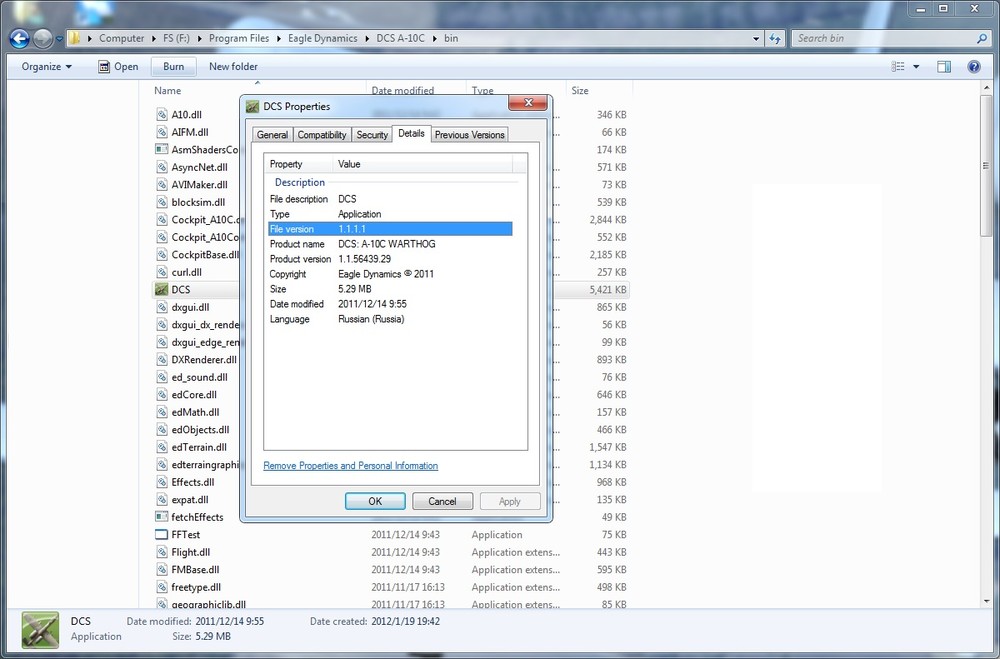
Task: Click the blocksim.dll file icon
Action: [x=162, y=202]
